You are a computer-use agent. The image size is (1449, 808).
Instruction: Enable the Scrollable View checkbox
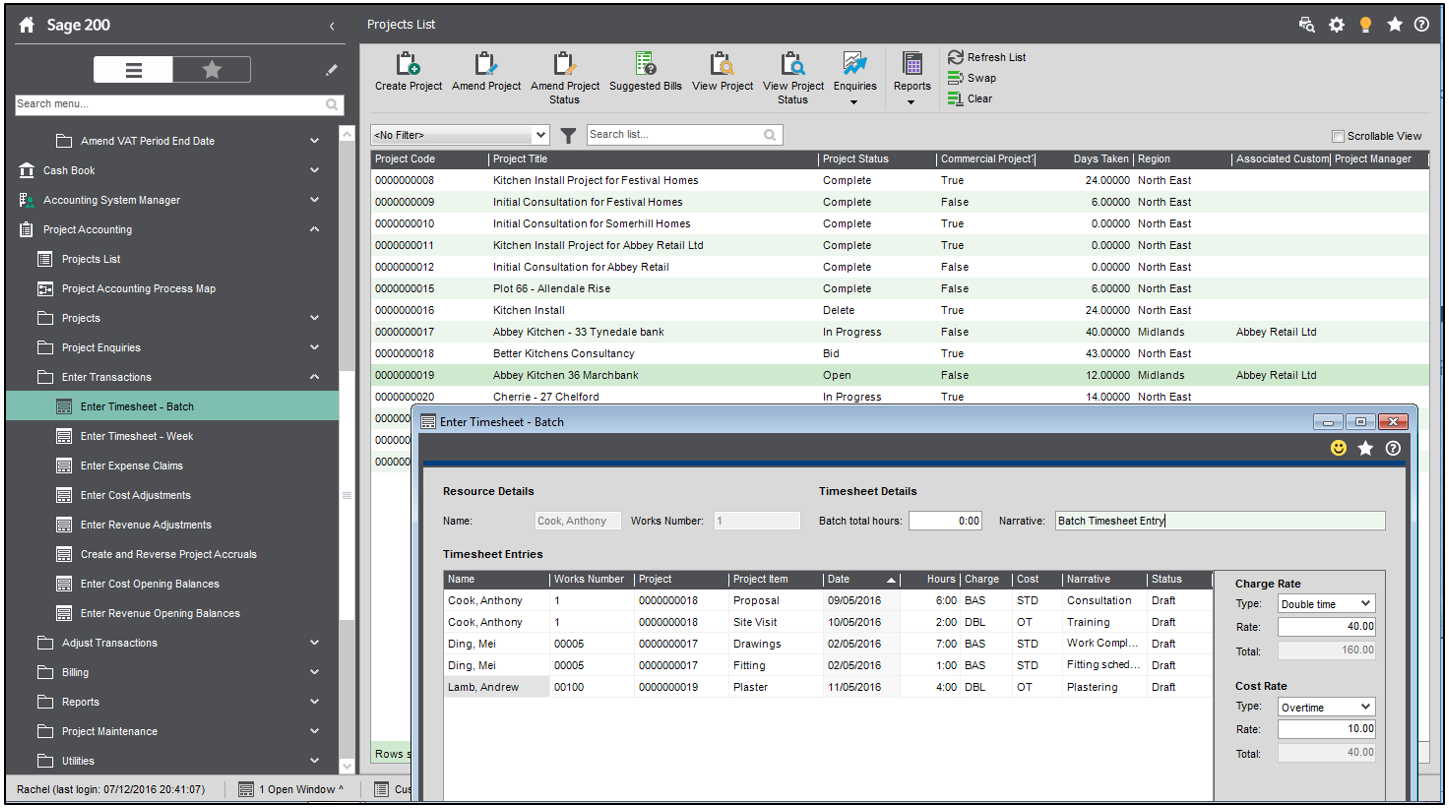coord(1338,137)
